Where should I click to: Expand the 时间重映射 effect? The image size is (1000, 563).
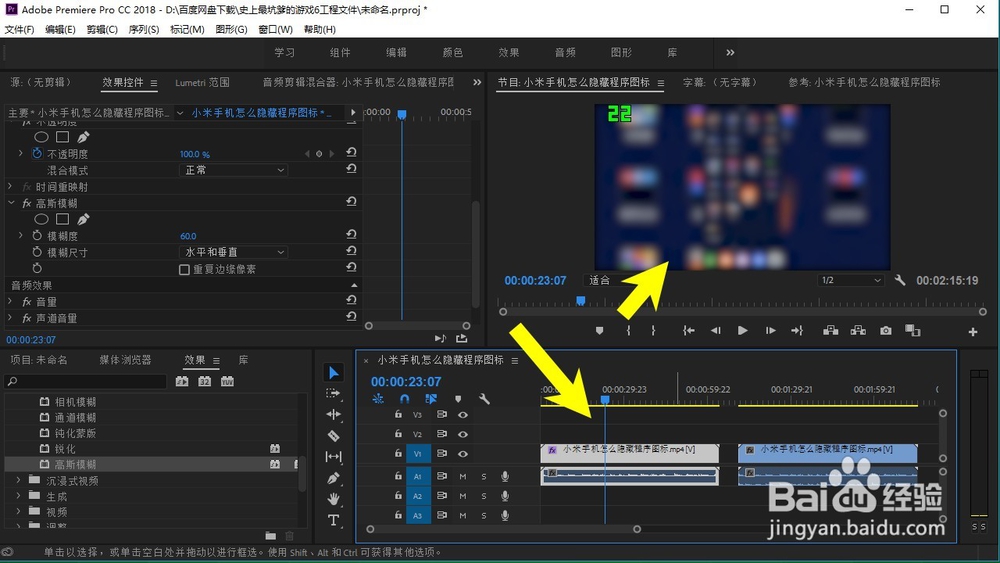click(10, 186)
